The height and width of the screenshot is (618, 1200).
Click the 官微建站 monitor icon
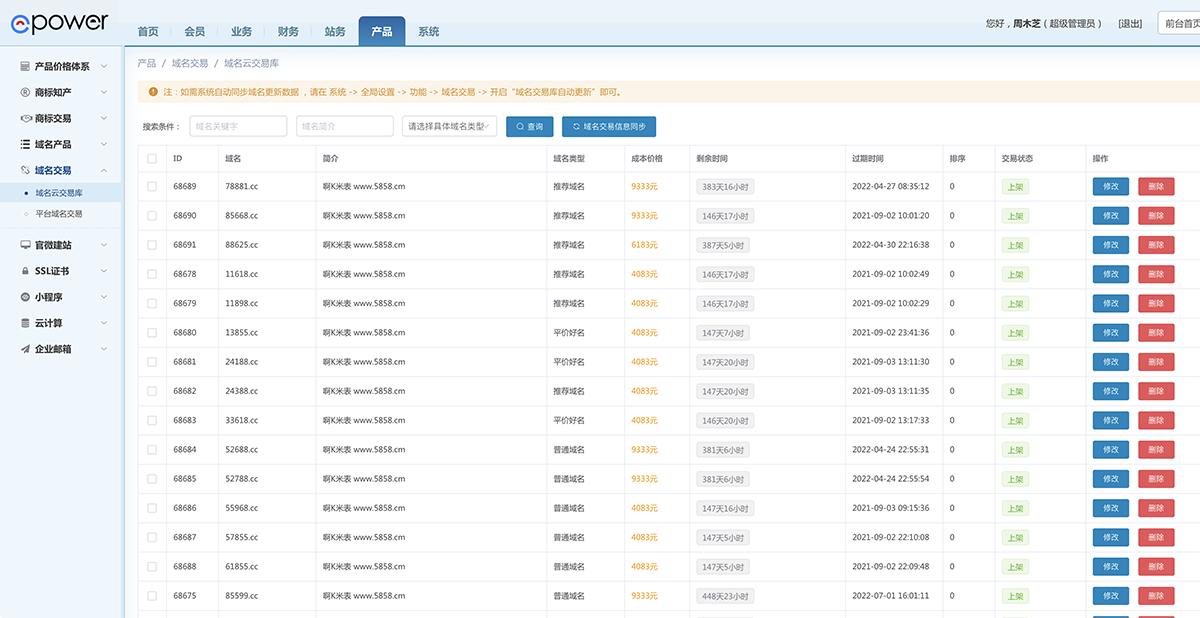tap(26, 245)
